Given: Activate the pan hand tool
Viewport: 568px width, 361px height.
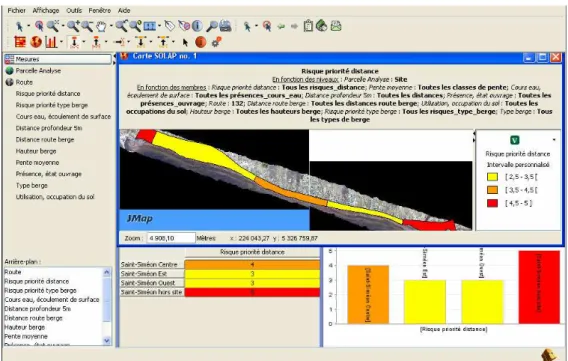Looking at the screenshot, I should pos(101,26).
